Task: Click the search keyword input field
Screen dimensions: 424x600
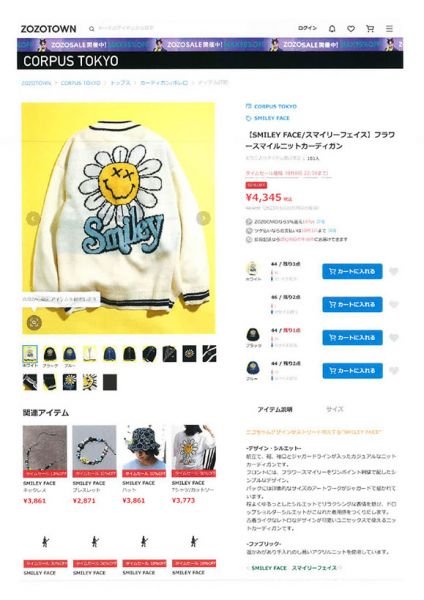Action: point(126,28)
